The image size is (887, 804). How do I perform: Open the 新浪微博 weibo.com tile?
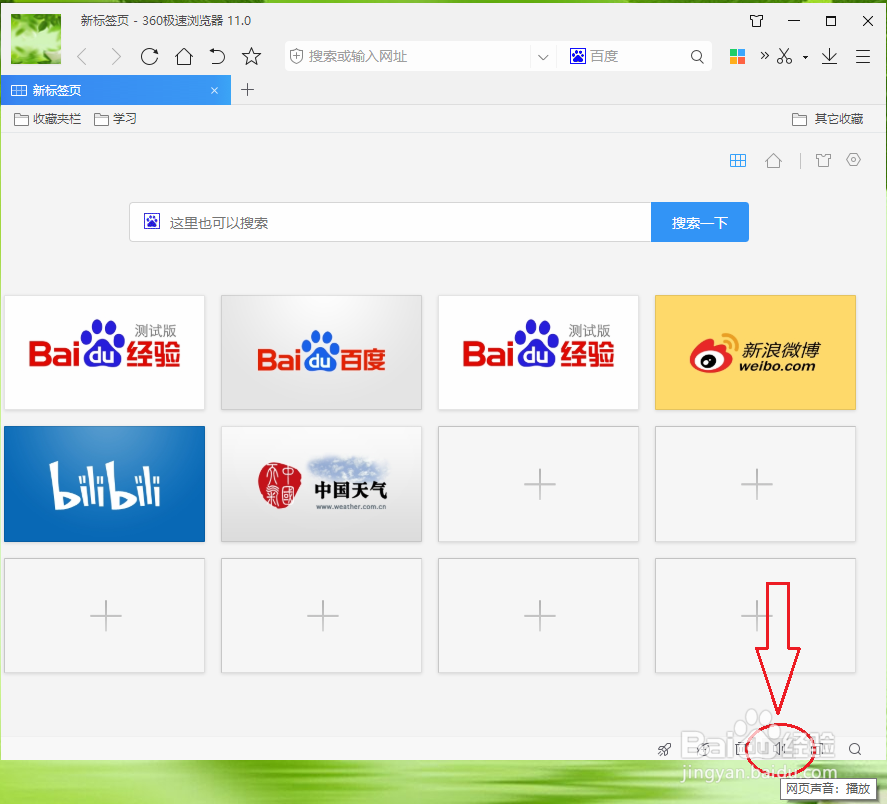[755, 352]
